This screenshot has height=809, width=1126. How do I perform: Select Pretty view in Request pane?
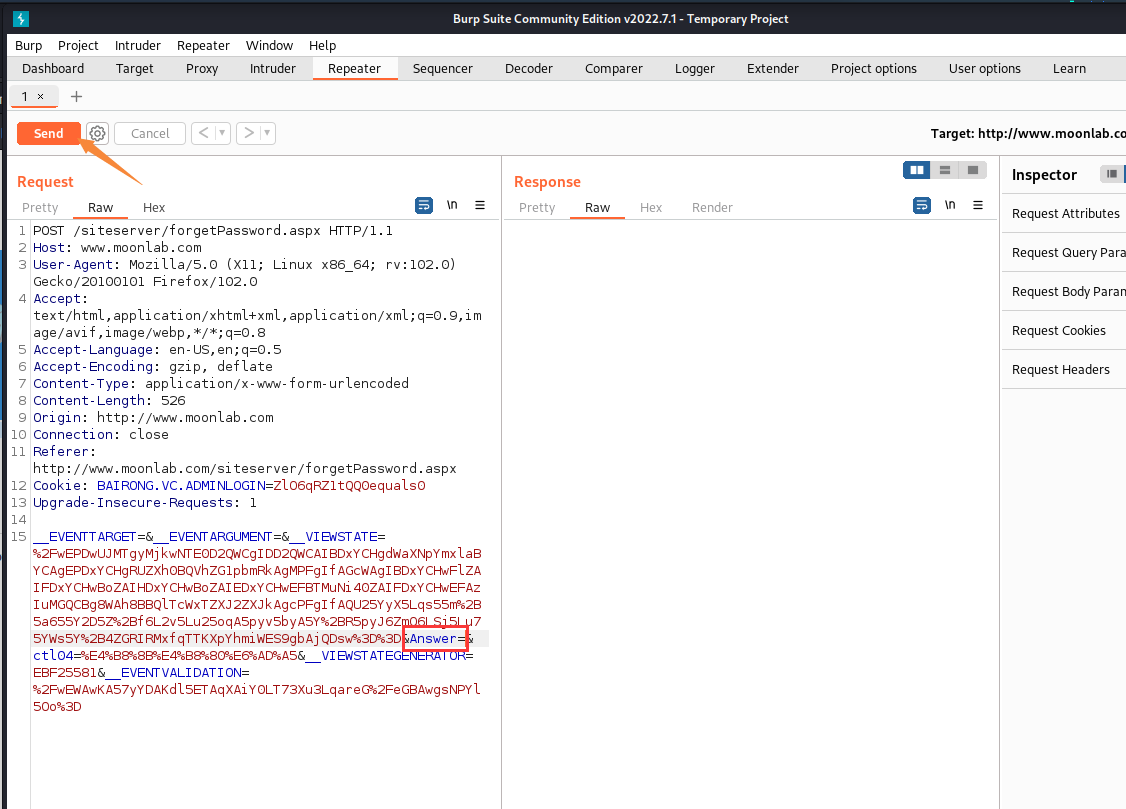point(40,207)
